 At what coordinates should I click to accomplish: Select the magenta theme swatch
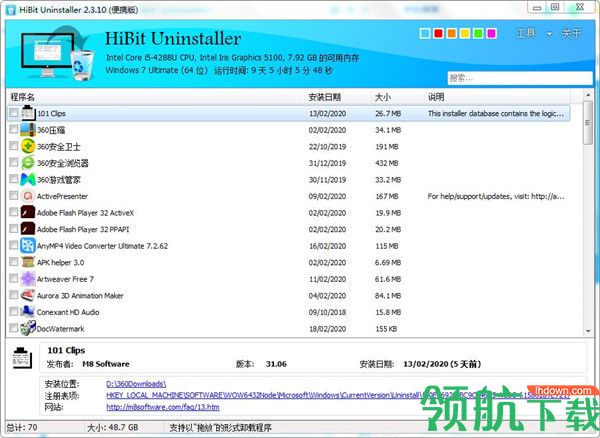(491, 34)
